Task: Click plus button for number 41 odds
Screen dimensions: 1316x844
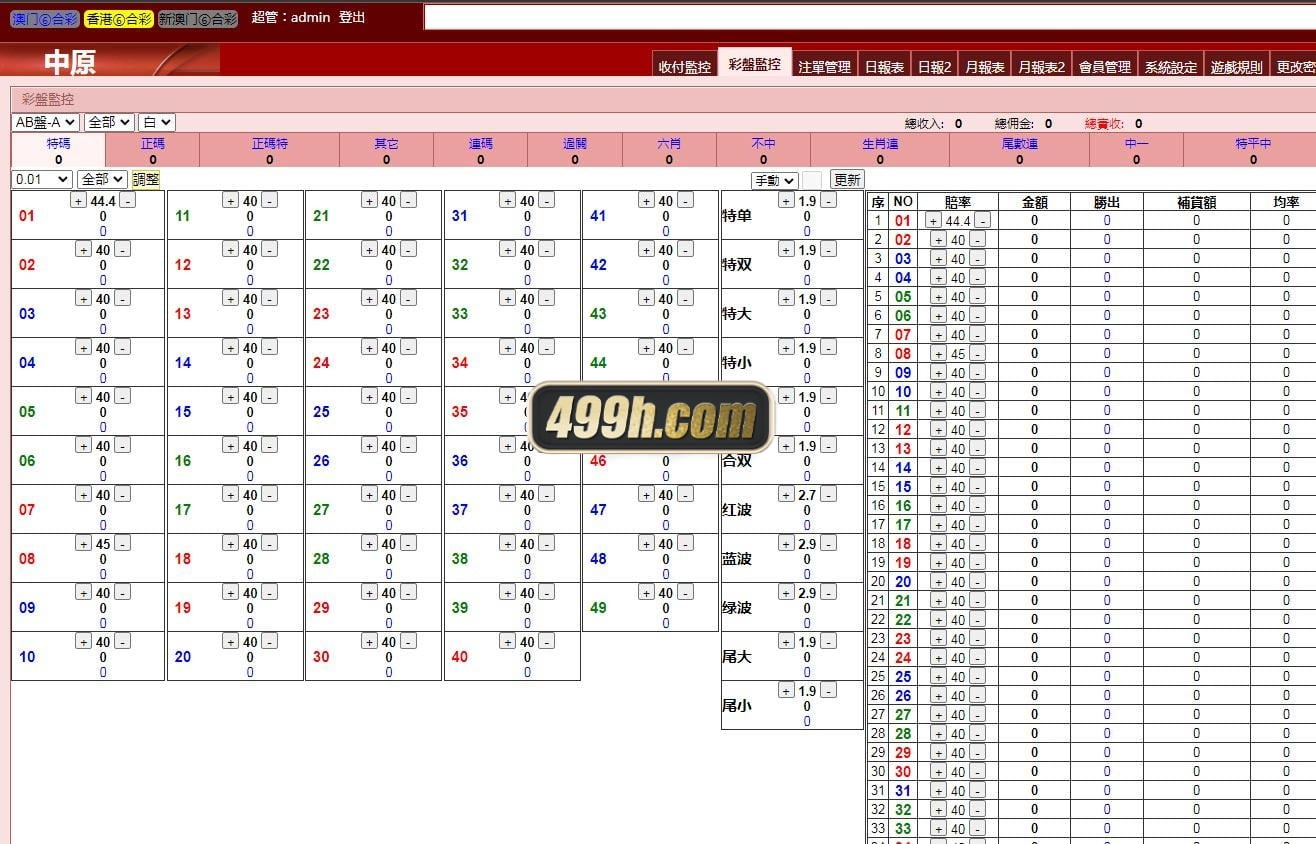Action: click(x=647, y=200)
